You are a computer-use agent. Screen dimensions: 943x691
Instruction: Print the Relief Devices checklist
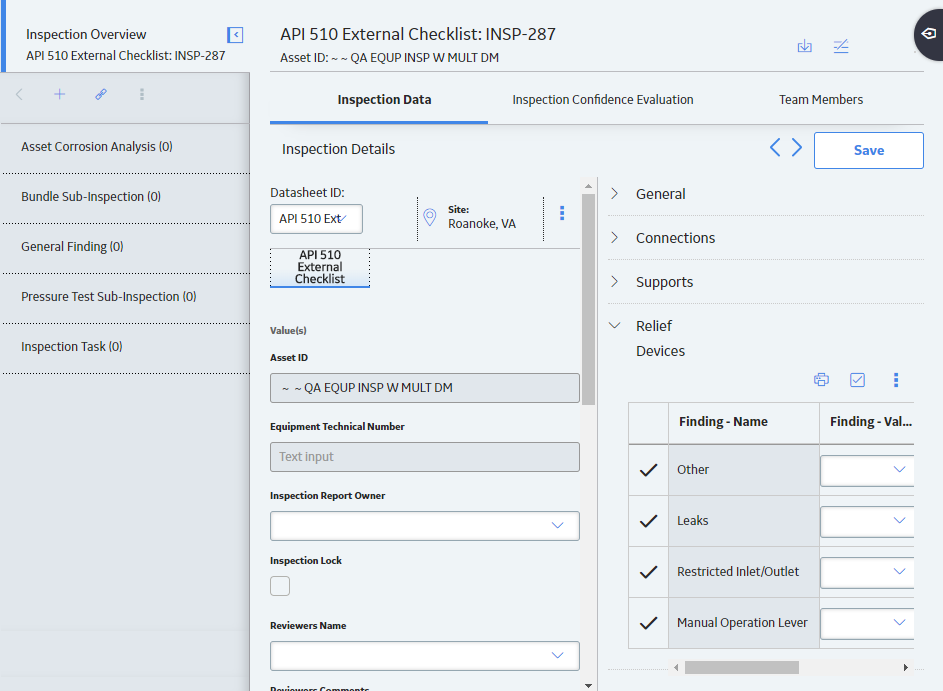tap(822, 380)
